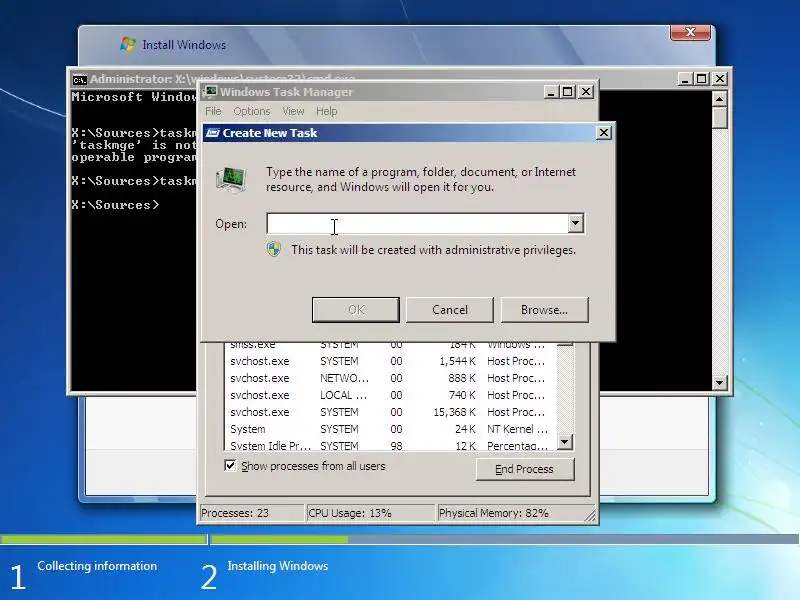Click the Collecting information progress bar
800x600 pixels.
point(104,539)
